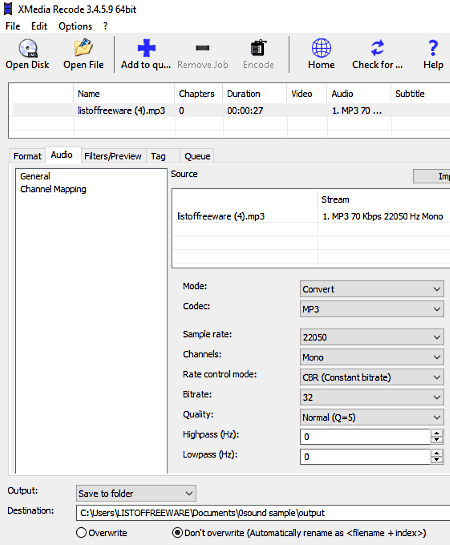450x545 pixels.
Task: Click the Destination path field
Action: 263,513
